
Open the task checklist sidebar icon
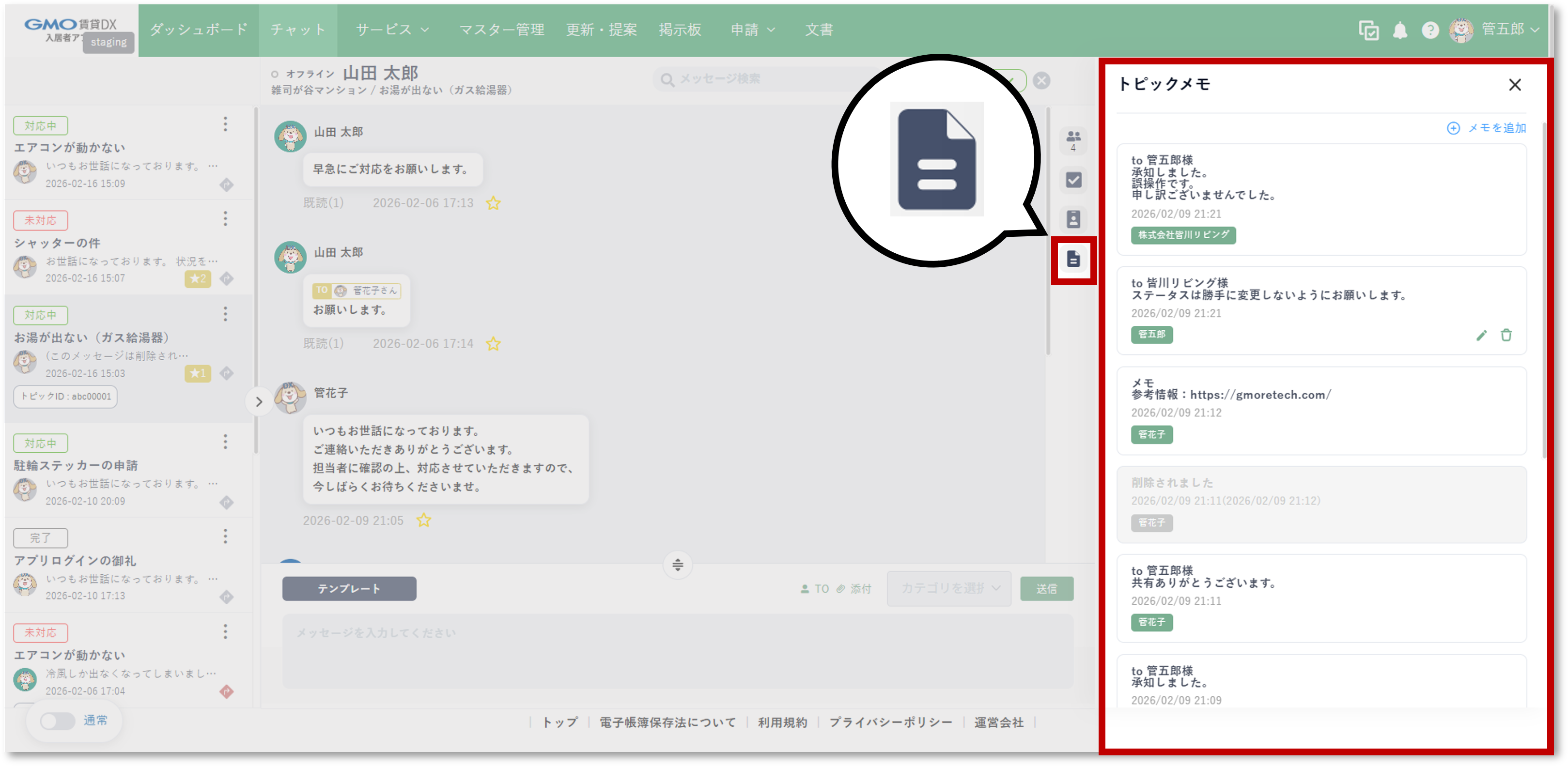1073,180
